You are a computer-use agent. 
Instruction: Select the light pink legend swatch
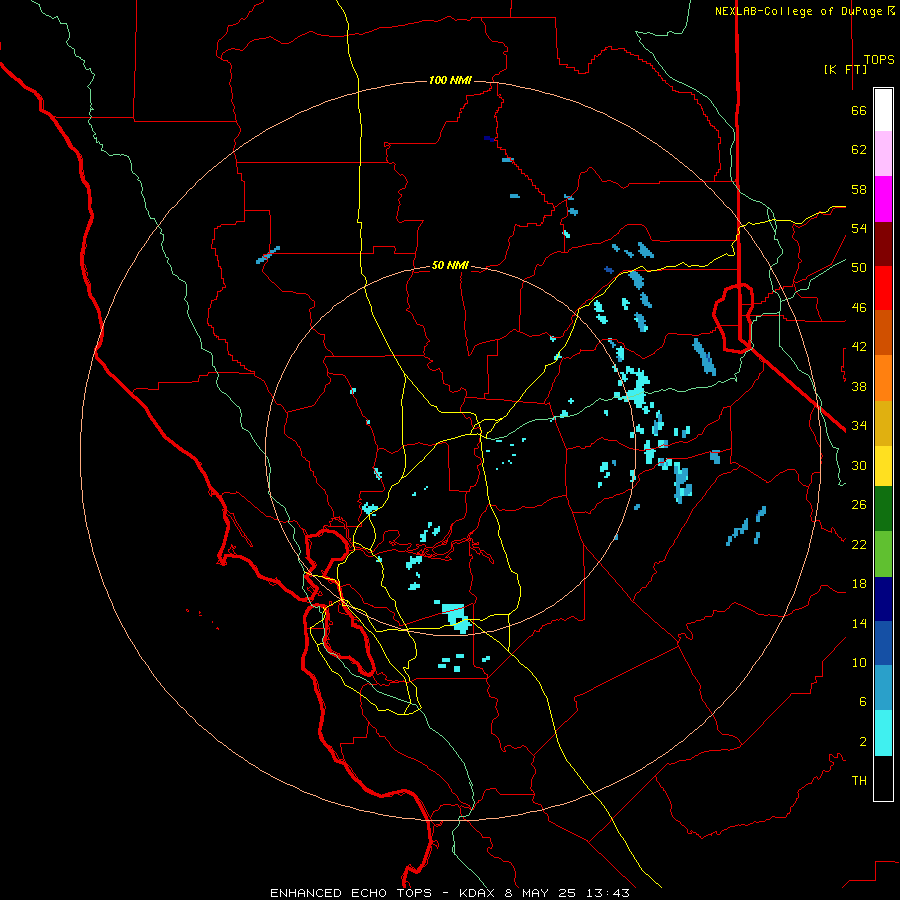point(883,154)
